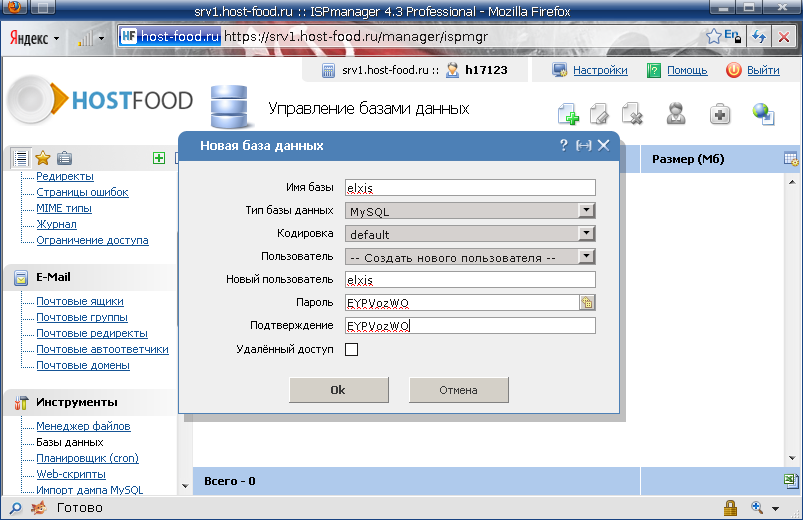This screenshot has width=803, height=520.
Task: Click the HostFood logo
Action: [100, 100]
